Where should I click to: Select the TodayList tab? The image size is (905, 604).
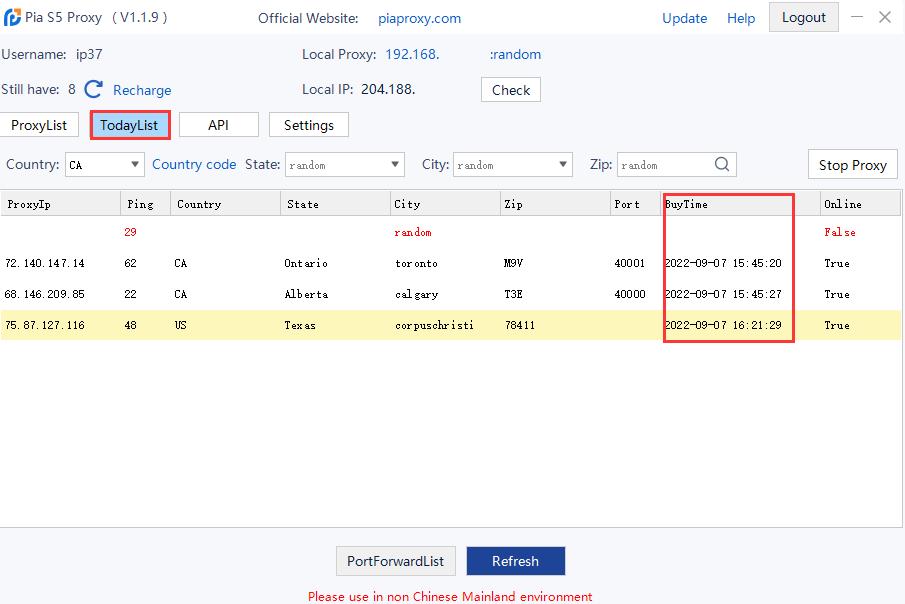[129, 125]
